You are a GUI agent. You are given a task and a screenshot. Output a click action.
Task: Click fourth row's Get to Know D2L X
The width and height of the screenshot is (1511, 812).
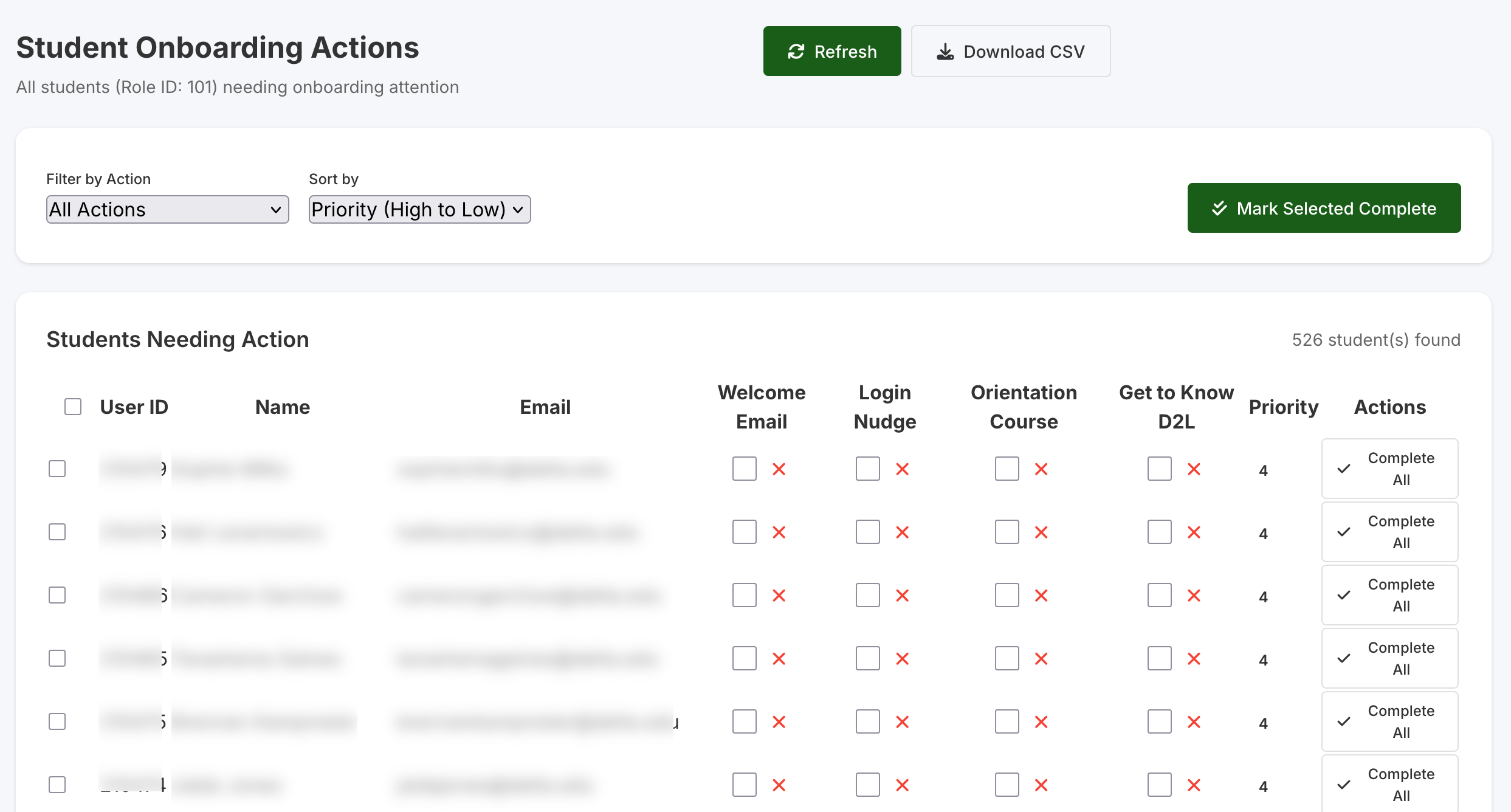1194,659
